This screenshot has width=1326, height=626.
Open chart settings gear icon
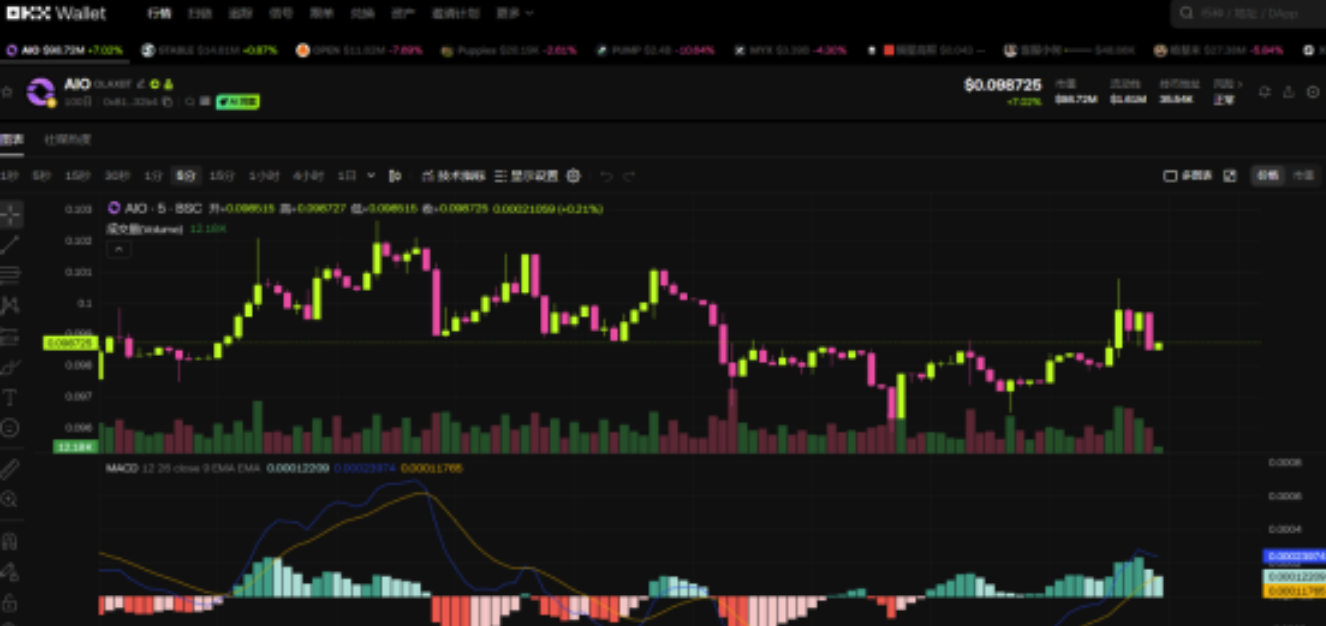(x=573, y=176)
